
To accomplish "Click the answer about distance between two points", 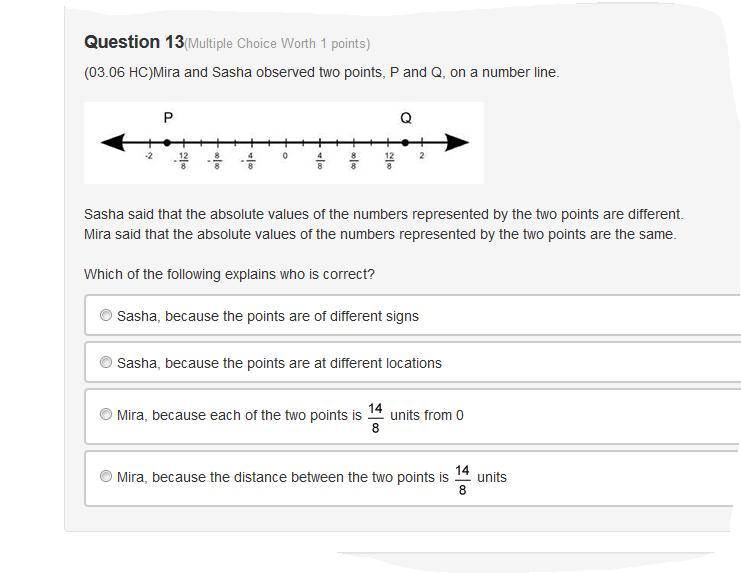I will 312,478.
